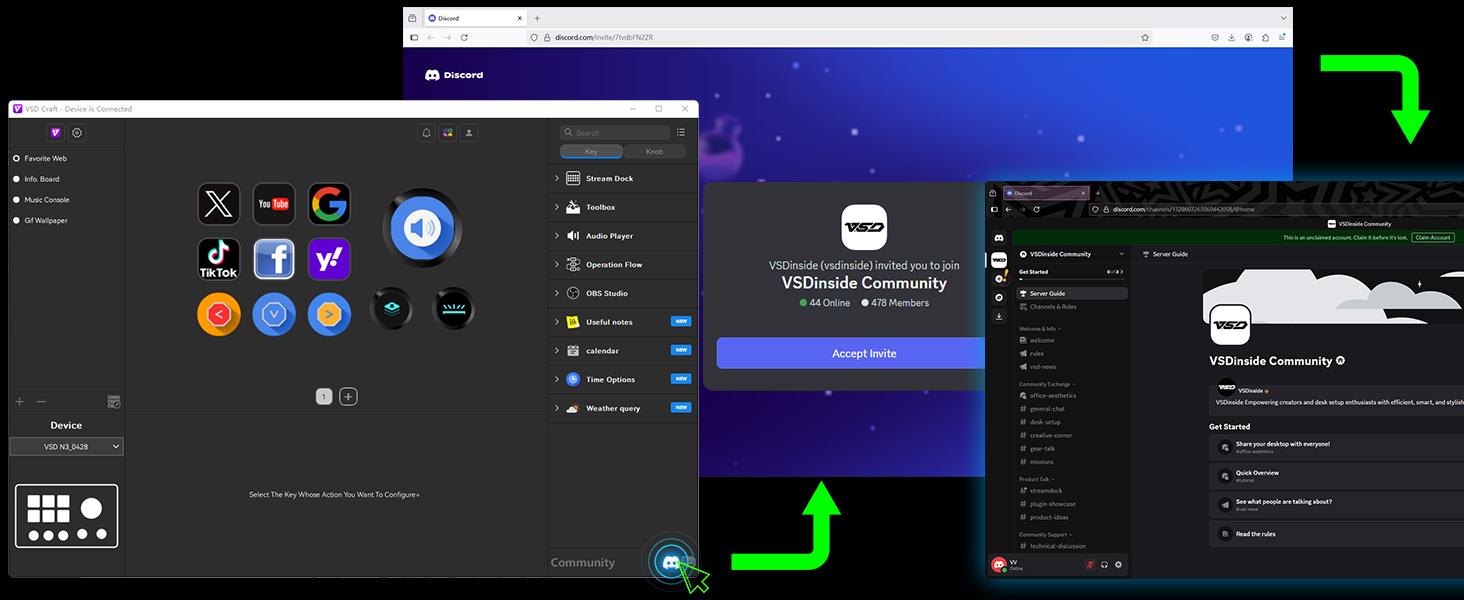Add a new page with the plus button
The height and width of the screenshot is (600, 1464).
348,397
